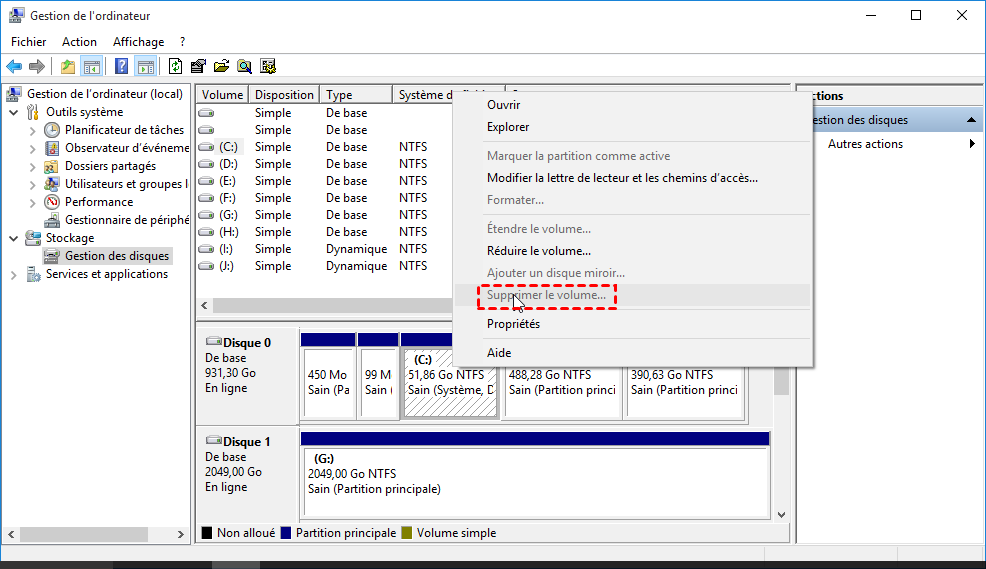Click the Performance gauge icon
The height and width of the screenshot is (569, 986).
52,202
